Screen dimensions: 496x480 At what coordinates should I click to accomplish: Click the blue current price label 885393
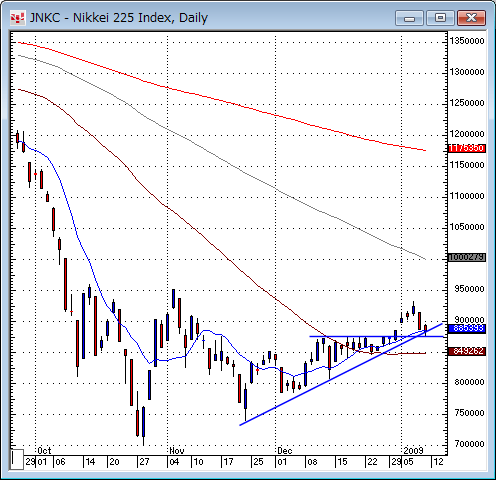(467, 328)
